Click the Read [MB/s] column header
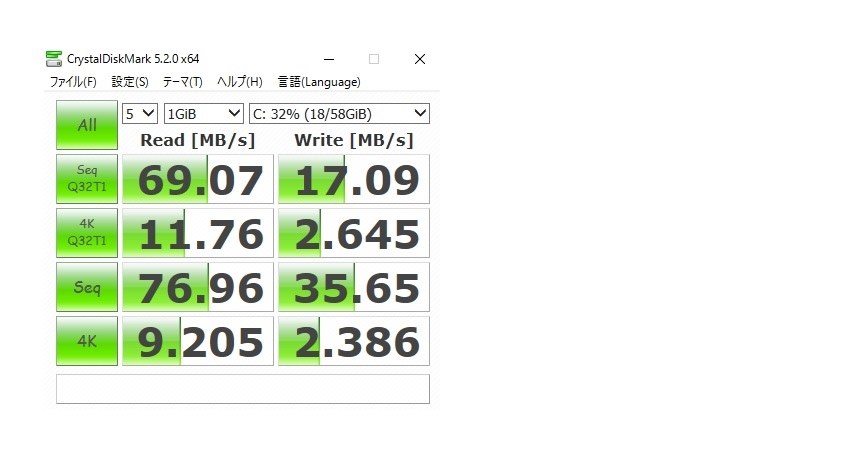 coord(197,140)
